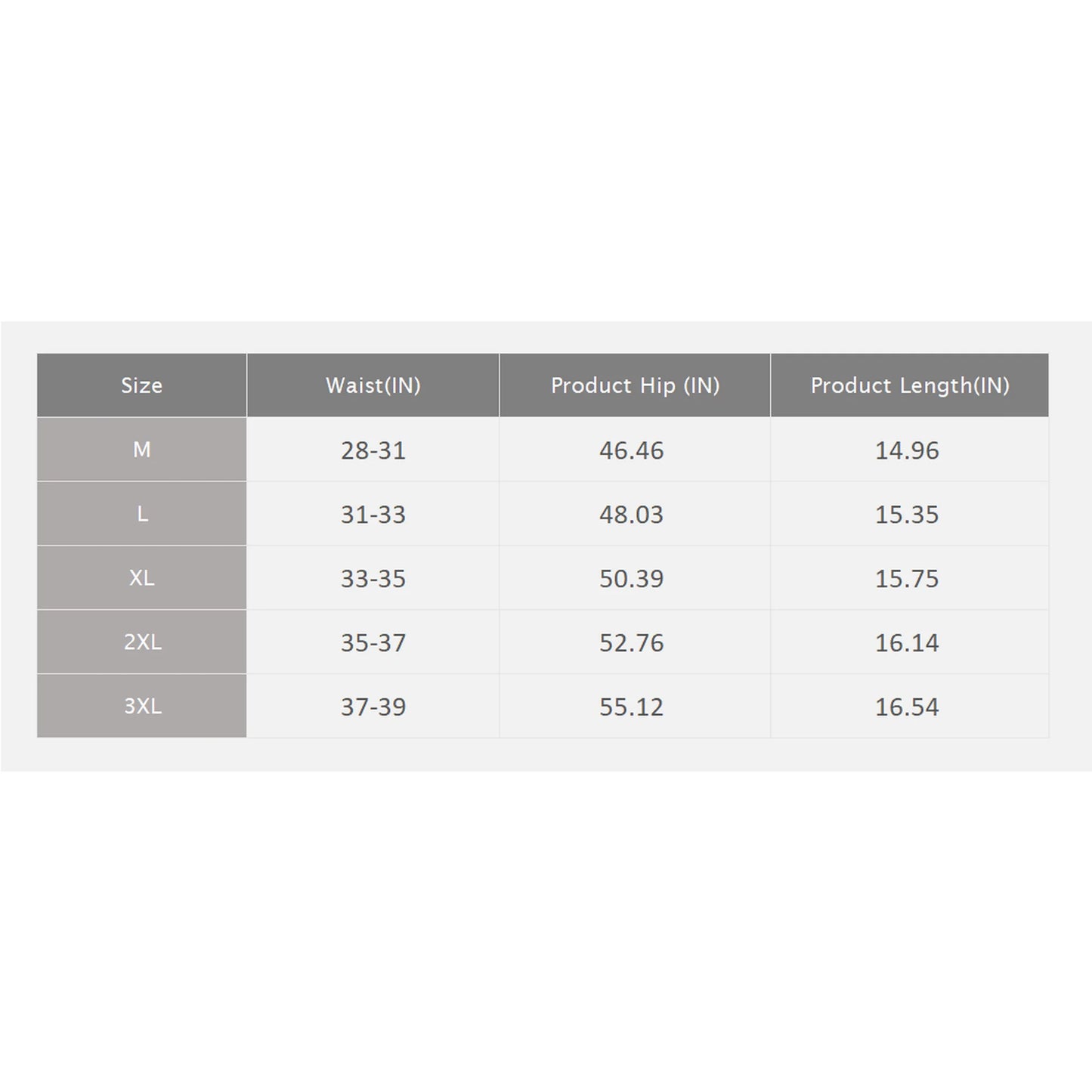Select the XL size row label
This screenshot has width=1092, height=1092.
pyautogui.click(x=142, y=578)
